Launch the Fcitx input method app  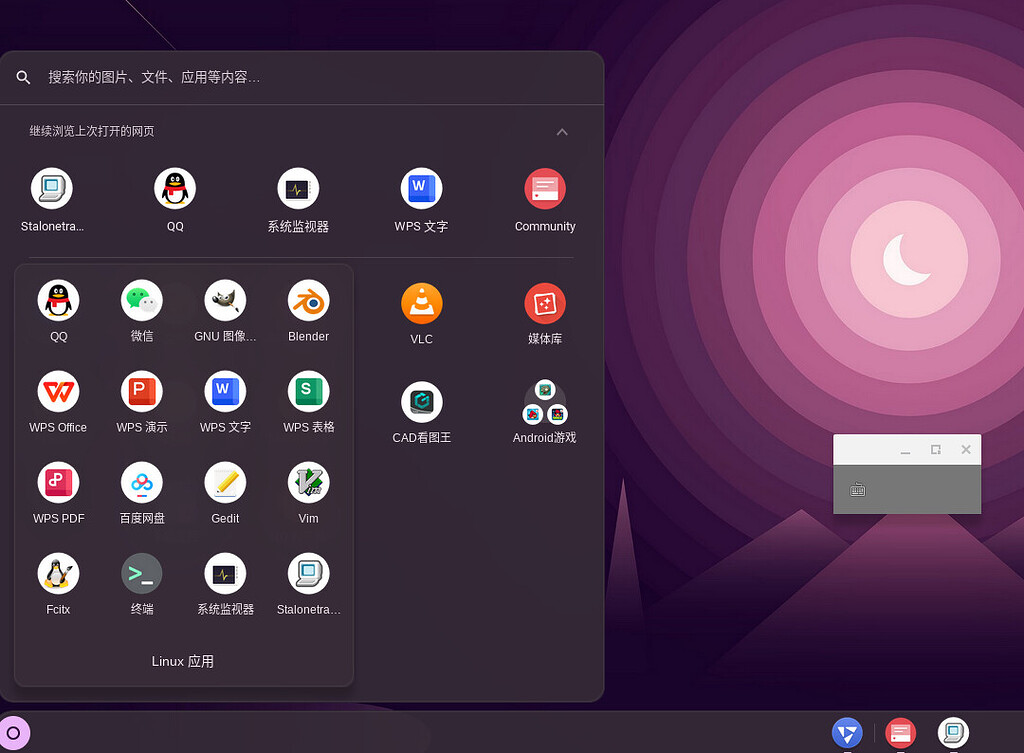(58, 573)
